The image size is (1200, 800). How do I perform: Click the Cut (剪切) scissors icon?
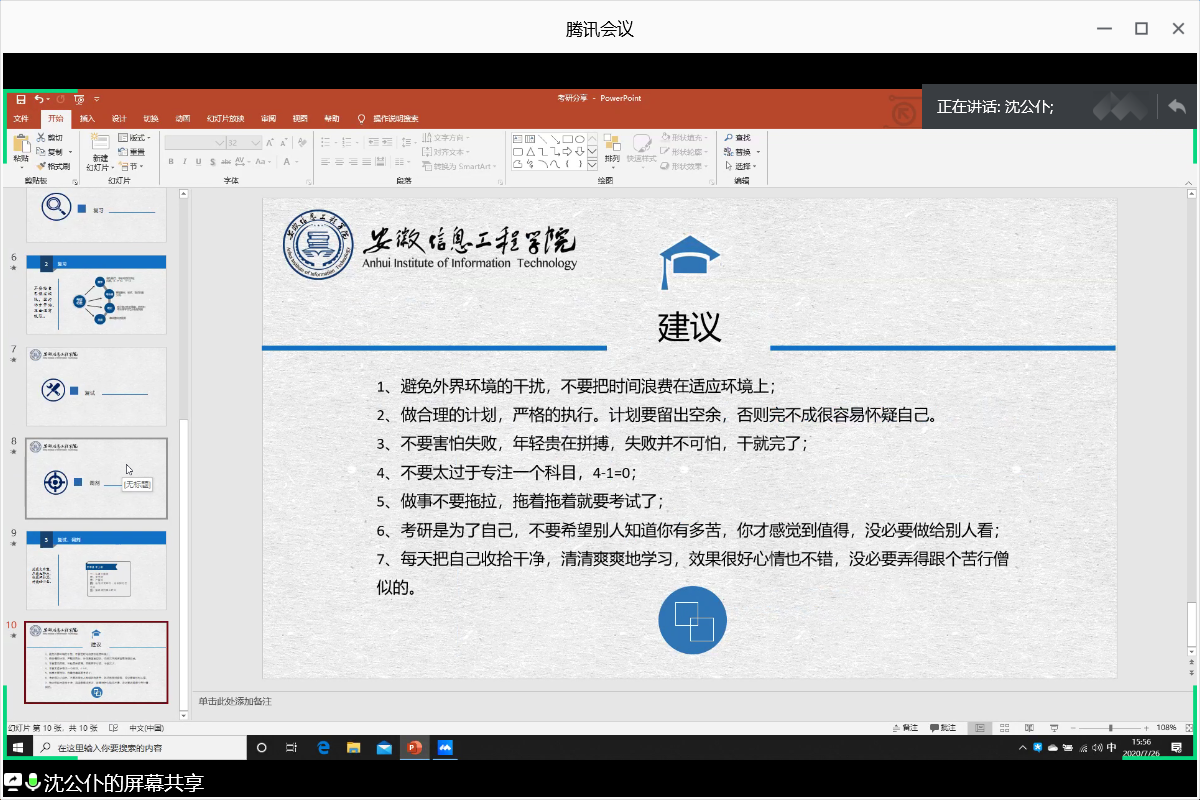tap(41, 137)
